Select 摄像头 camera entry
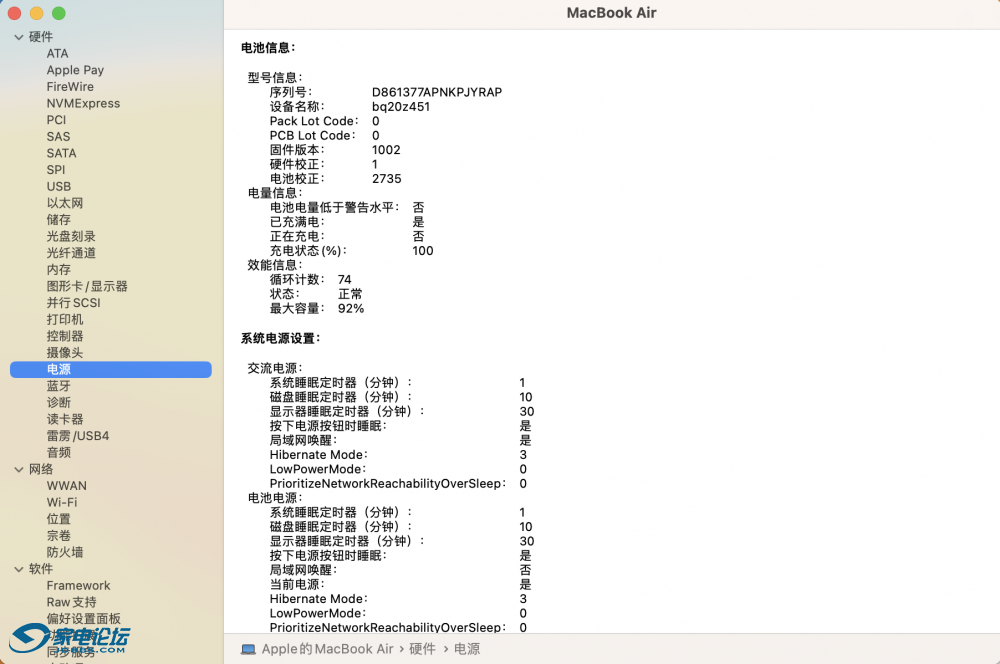Viewport: 1000px width, 664px height. tap(64, 352)
